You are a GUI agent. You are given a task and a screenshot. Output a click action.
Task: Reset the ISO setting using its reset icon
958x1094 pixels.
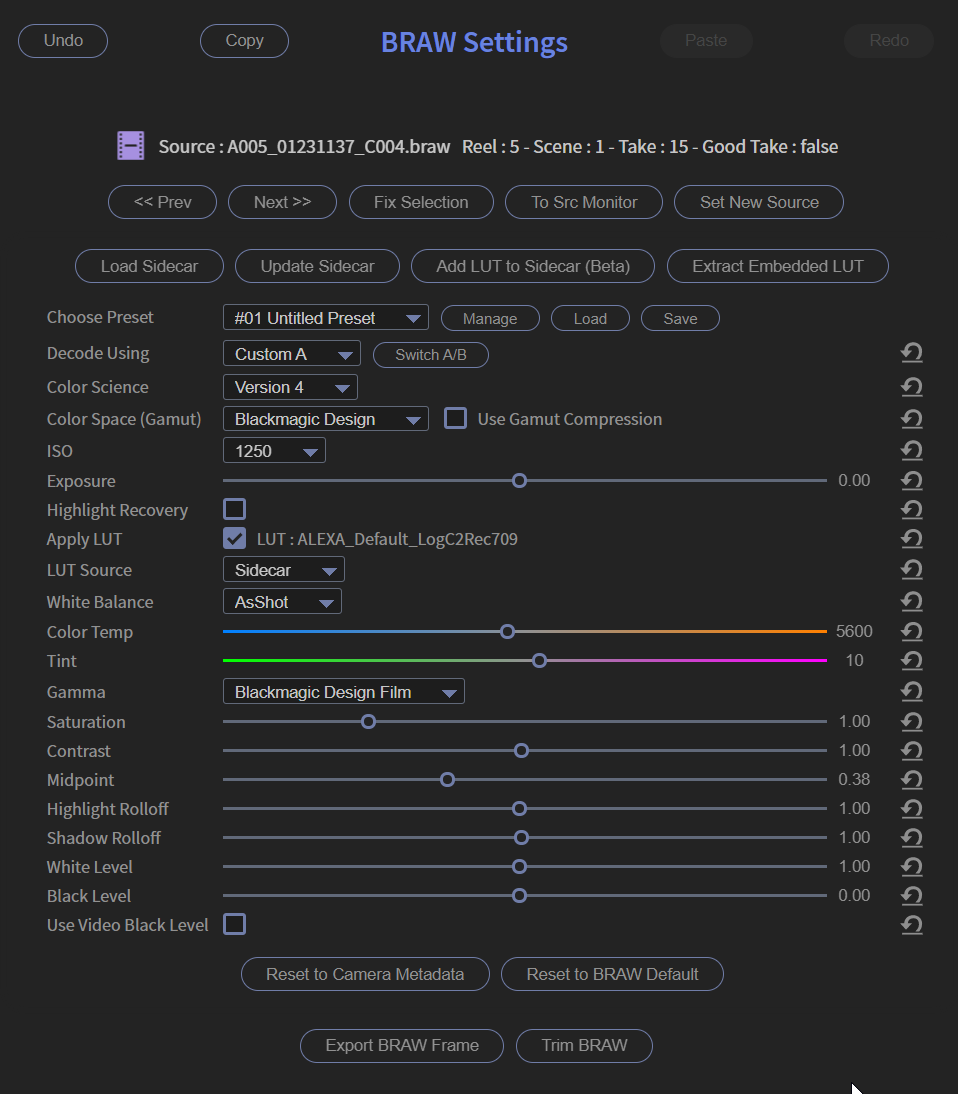[x=911, y=450]
